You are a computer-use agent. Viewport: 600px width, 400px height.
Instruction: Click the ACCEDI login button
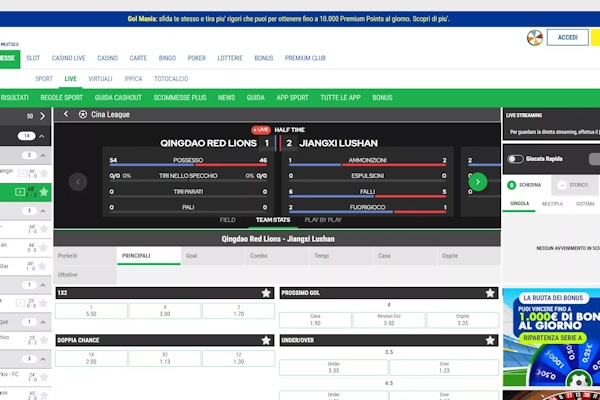pyautogui.click(x=567, y=38)
